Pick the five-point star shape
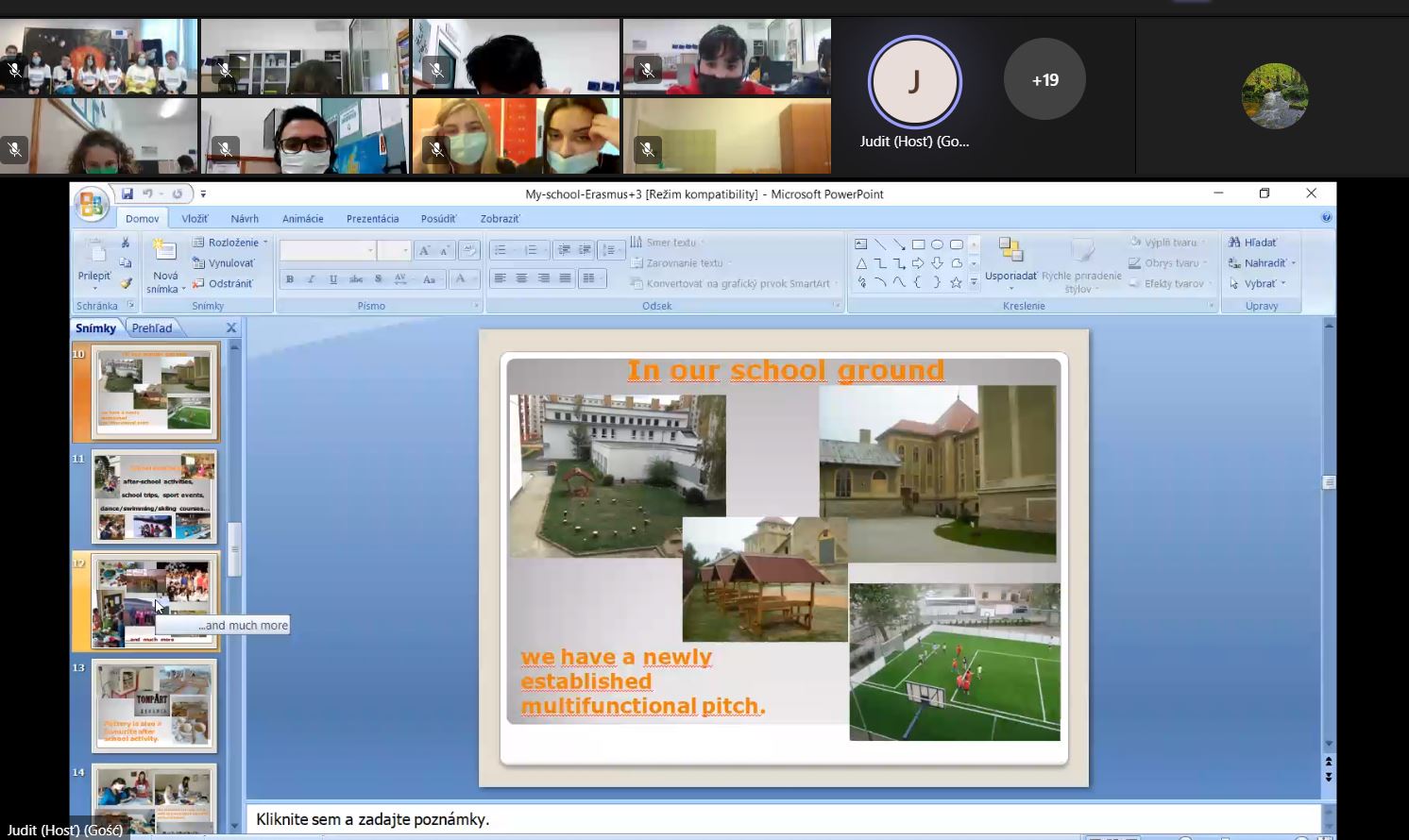The image size is (1409, 840). (x=956, y=282)
